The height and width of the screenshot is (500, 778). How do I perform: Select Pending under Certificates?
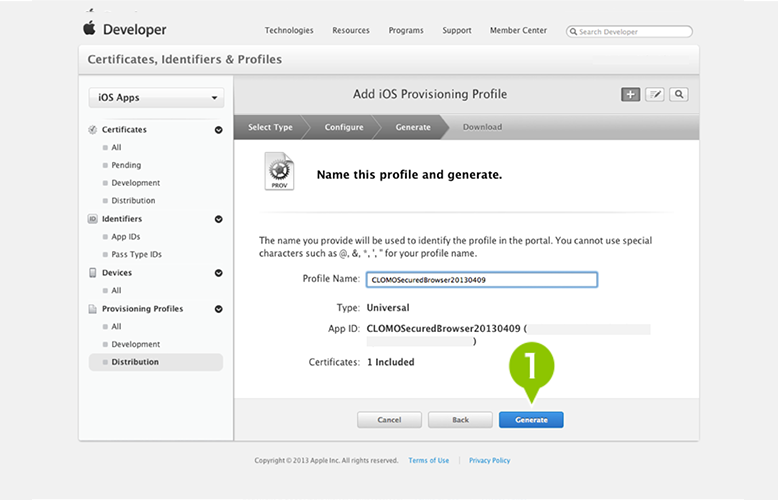pyautogui.click(x=126, y=165)
